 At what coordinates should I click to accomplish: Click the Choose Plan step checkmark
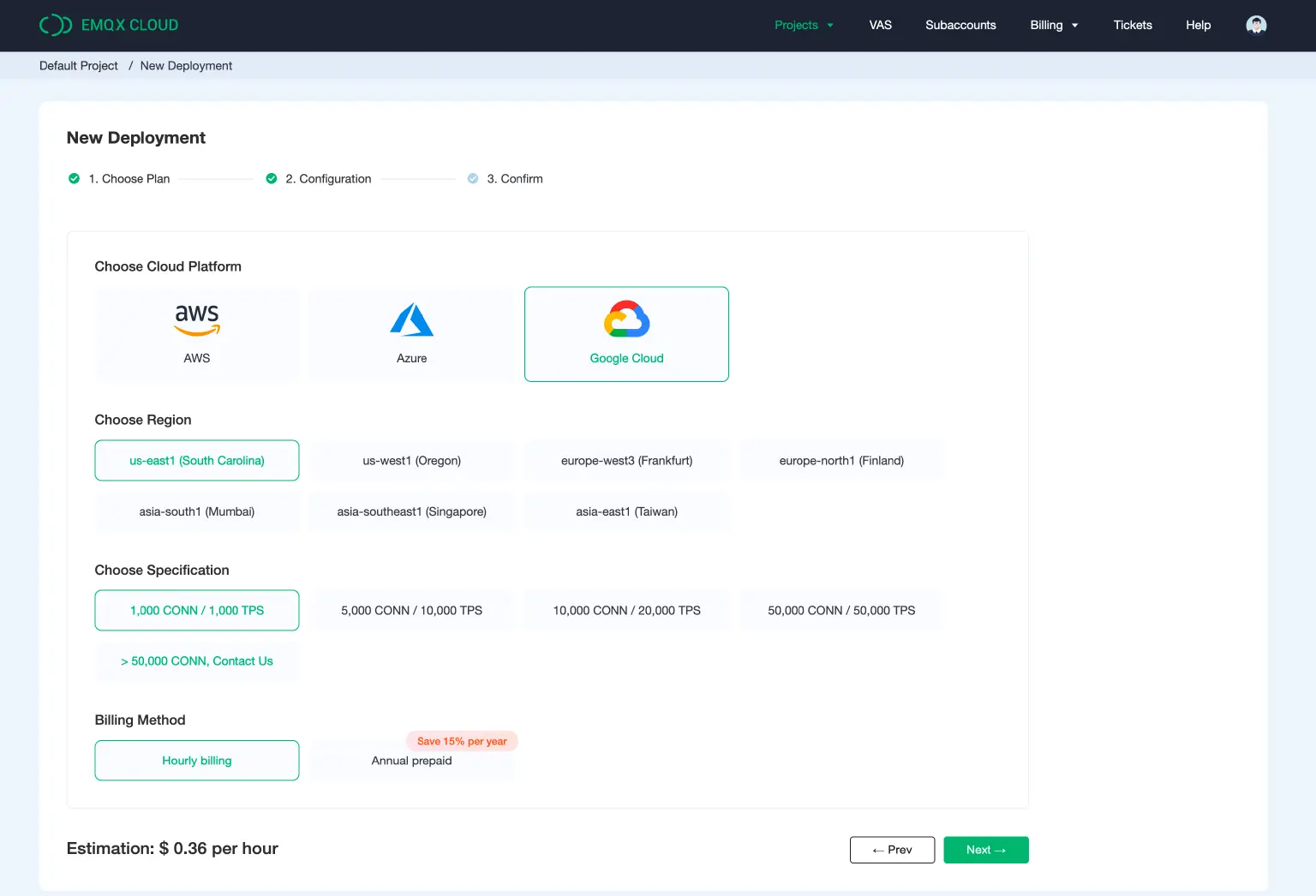75,179
